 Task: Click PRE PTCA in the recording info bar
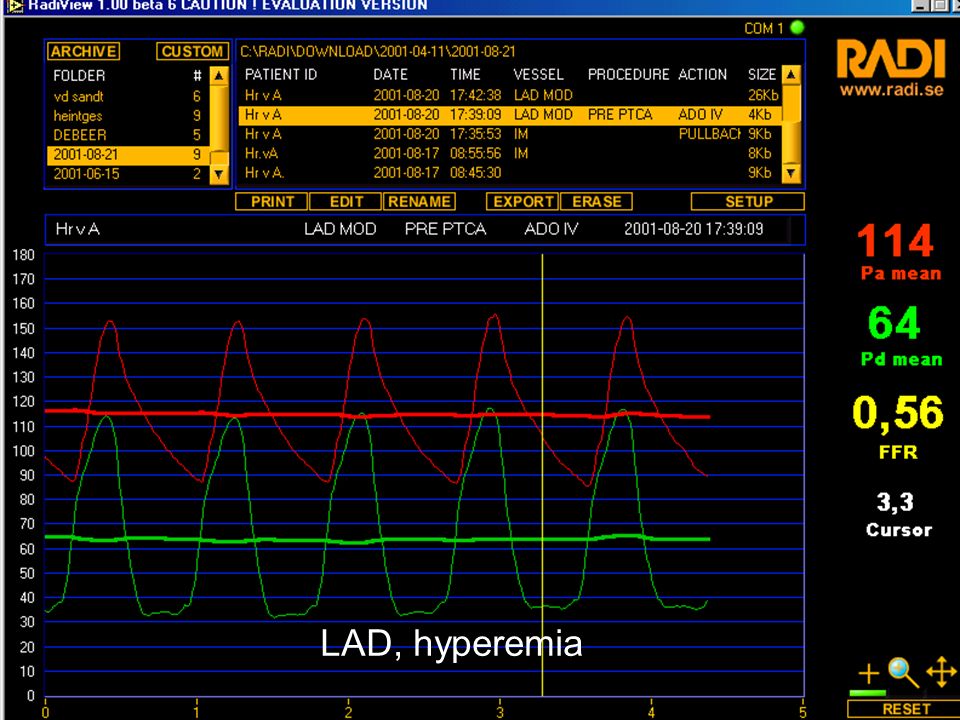(x=445, y=230)
